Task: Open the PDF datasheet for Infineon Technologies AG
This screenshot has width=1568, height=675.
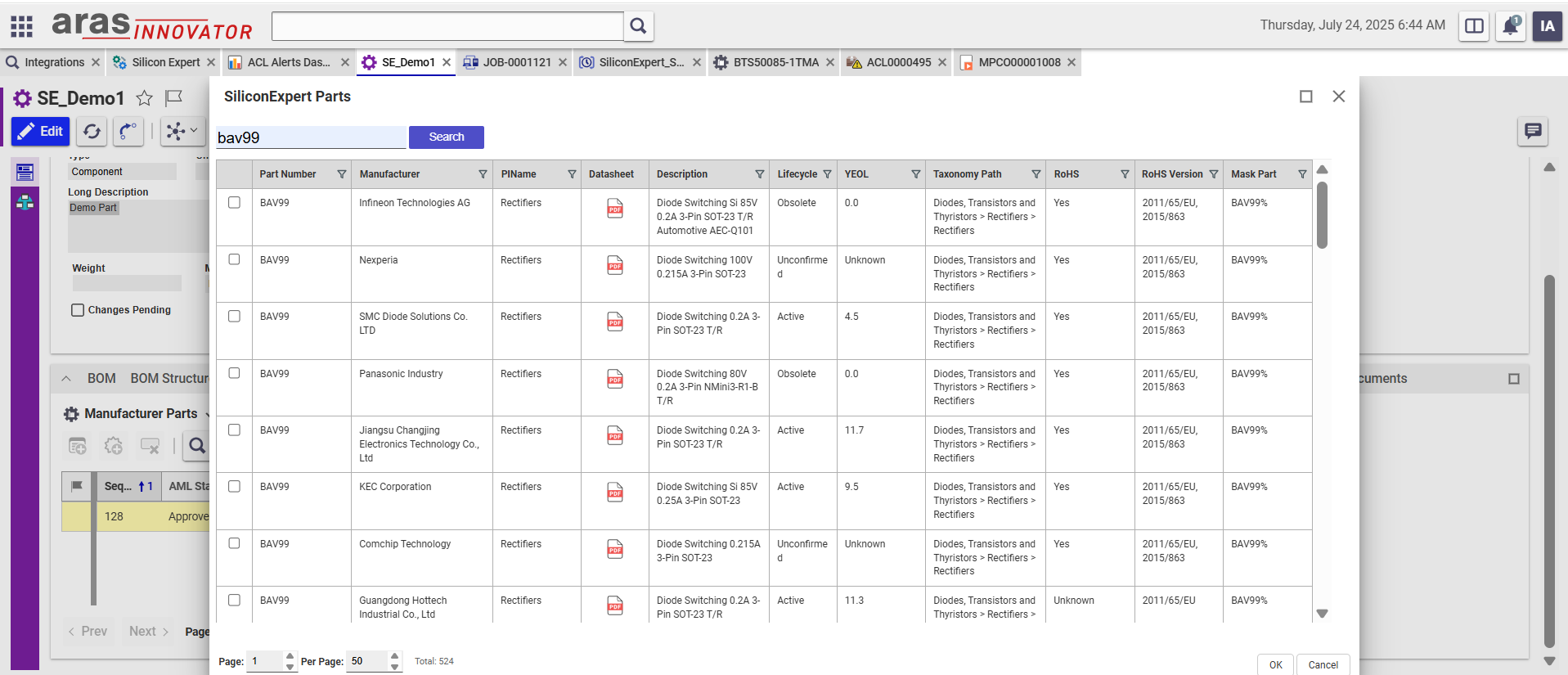Action: 615,209
